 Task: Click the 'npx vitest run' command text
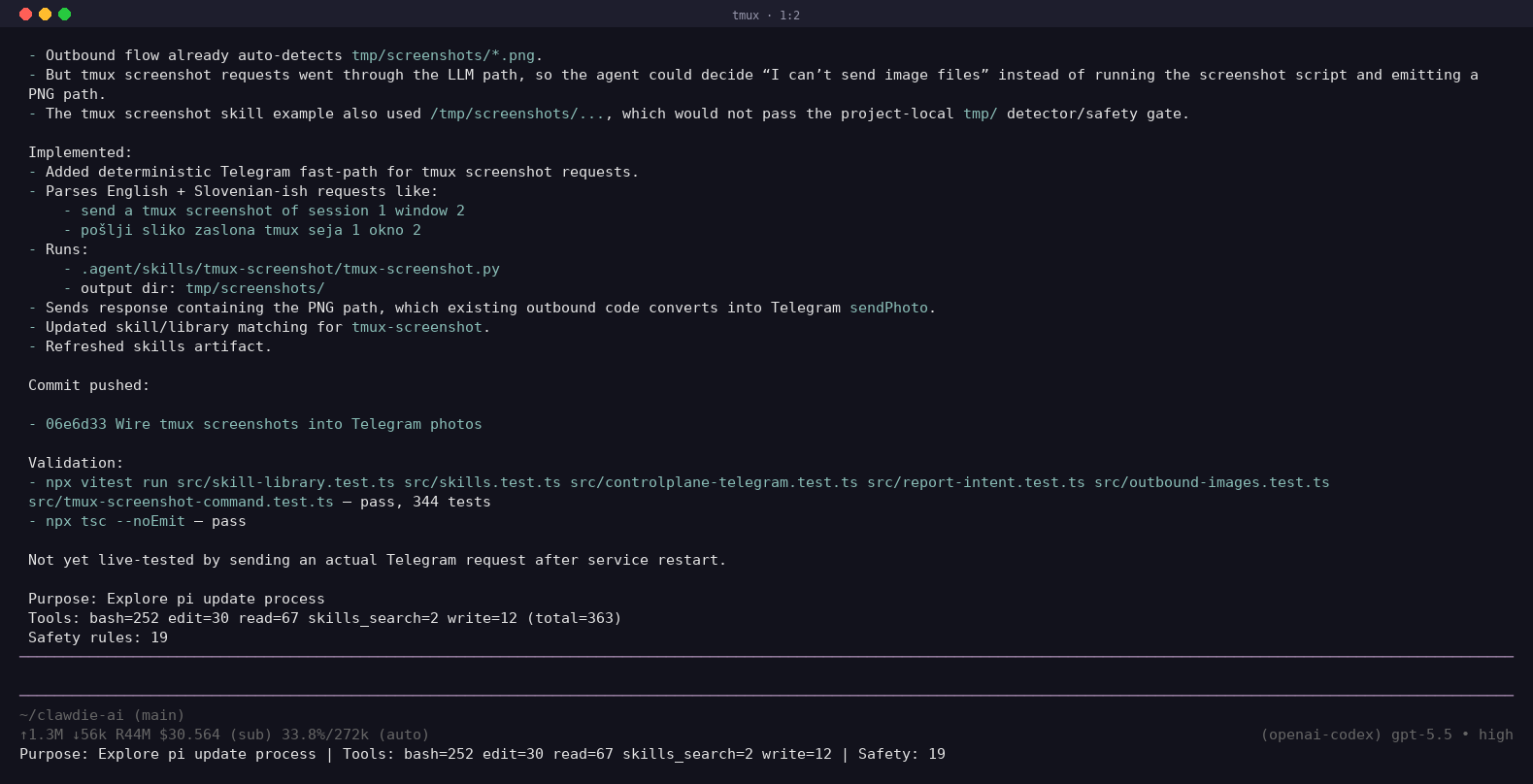point(107,482)
